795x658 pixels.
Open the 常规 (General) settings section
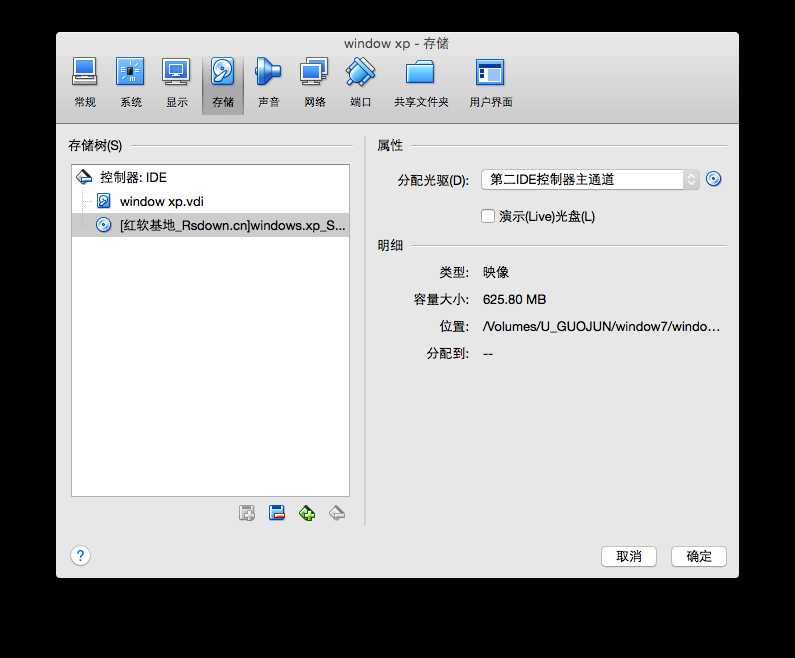[85, 84]
